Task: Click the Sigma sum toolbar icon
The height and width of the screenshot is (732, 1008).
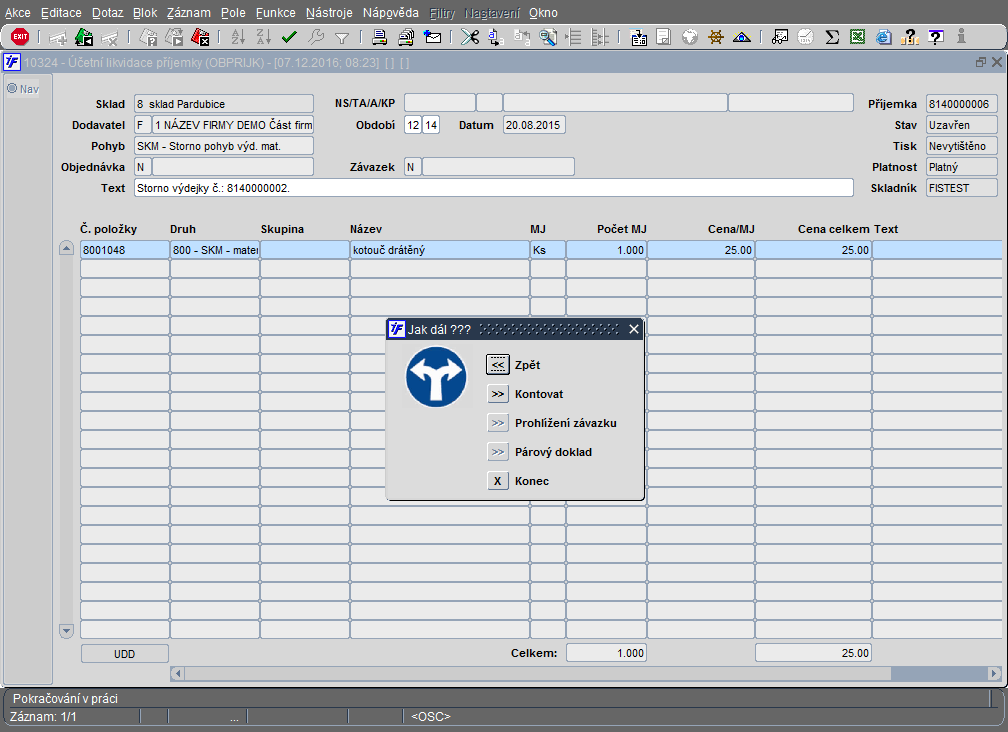Action: point(832,37)
